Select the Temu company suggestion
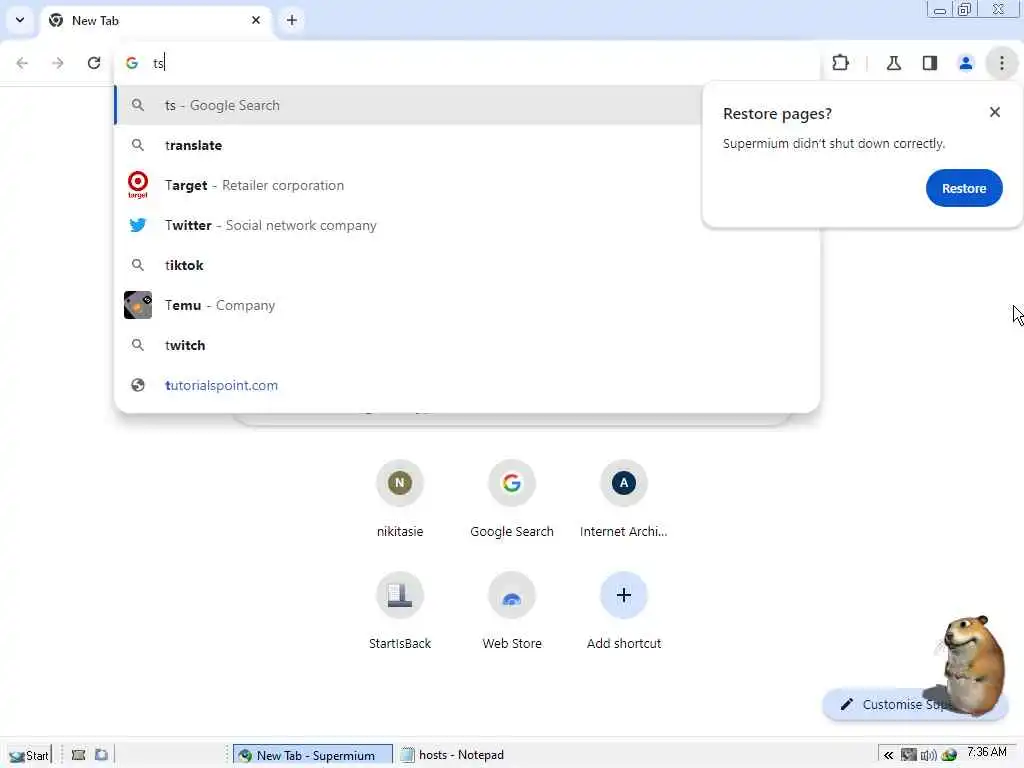 tap(467, 305)
